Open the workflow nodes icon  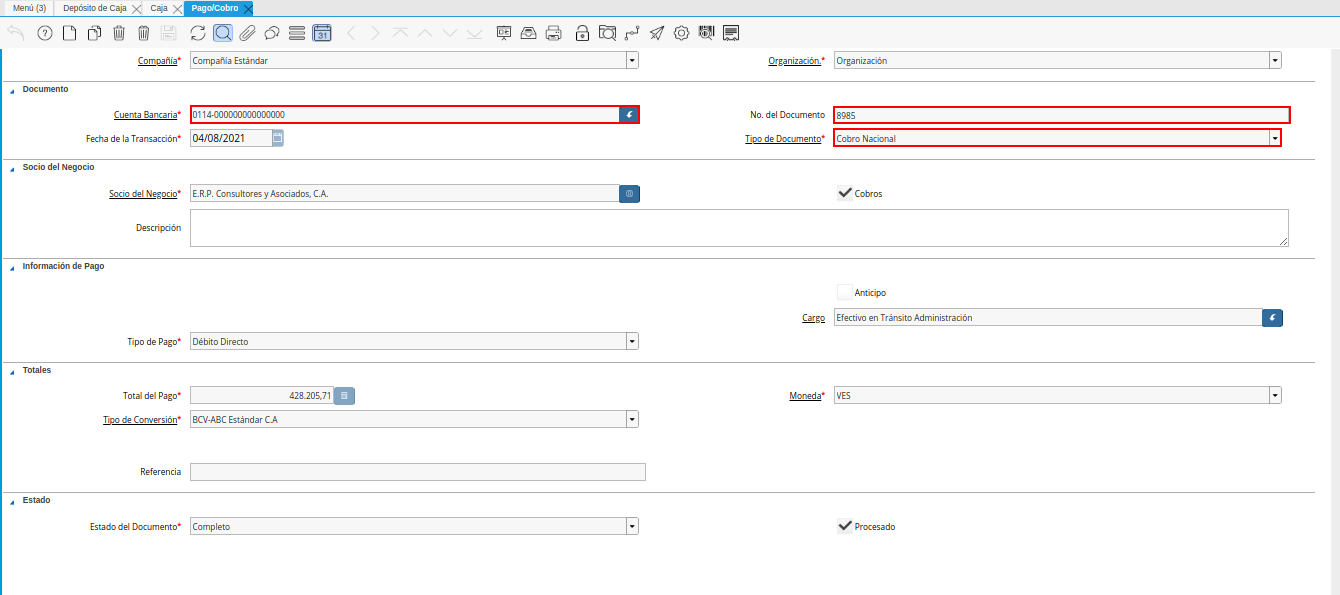point(632,33)
